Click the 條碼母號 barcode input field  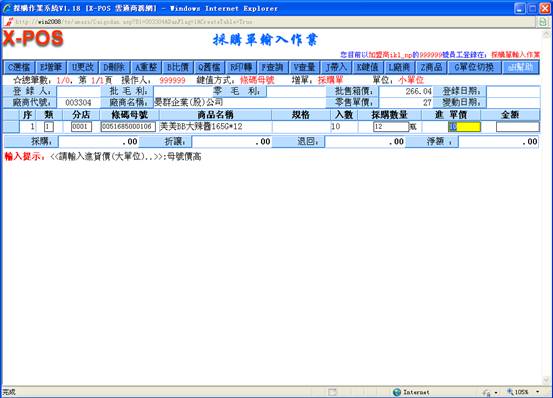tap(128, 127)
